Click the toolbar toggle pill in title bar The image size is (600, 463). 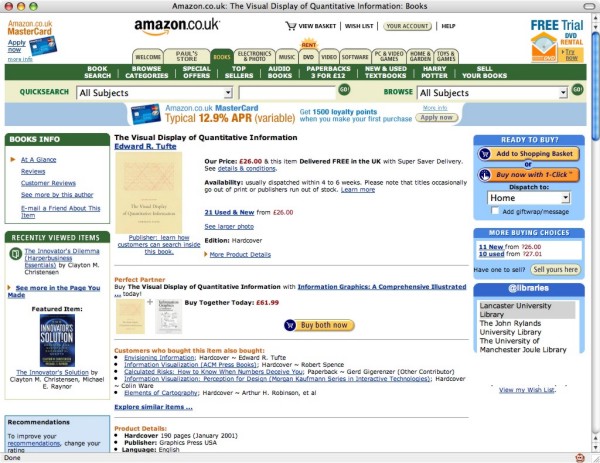pos(589,6)
